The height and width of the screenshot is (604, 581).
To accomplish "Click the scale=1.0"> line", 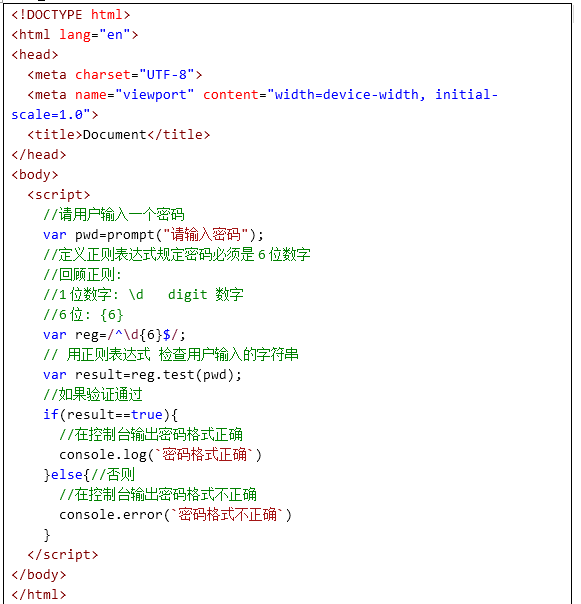I will coord(55,115).
